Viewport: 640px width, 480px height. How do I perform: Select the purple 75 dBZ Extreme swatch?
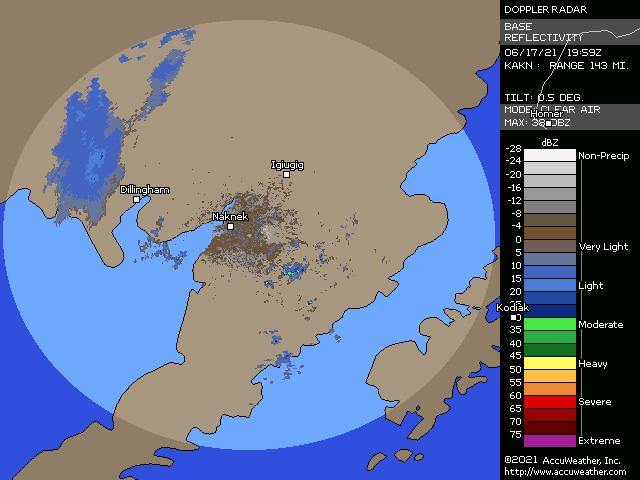(x=543, y=440)
